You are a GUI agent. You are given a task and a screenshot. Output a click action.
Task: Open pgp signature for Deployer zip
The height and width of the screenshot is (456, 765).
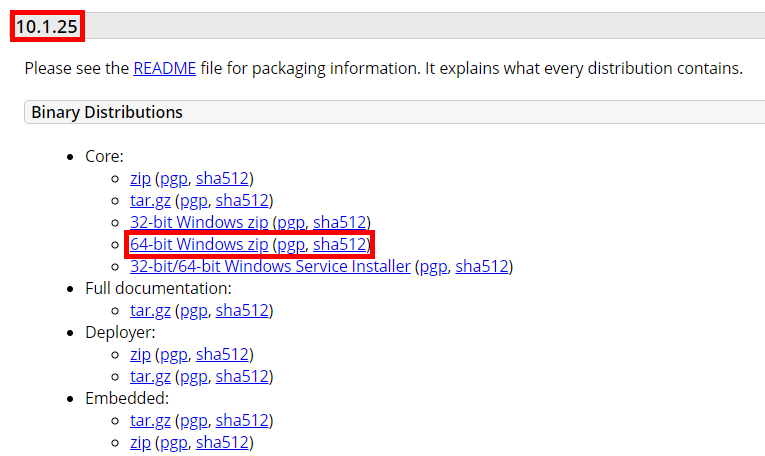(x=174, y=355)
